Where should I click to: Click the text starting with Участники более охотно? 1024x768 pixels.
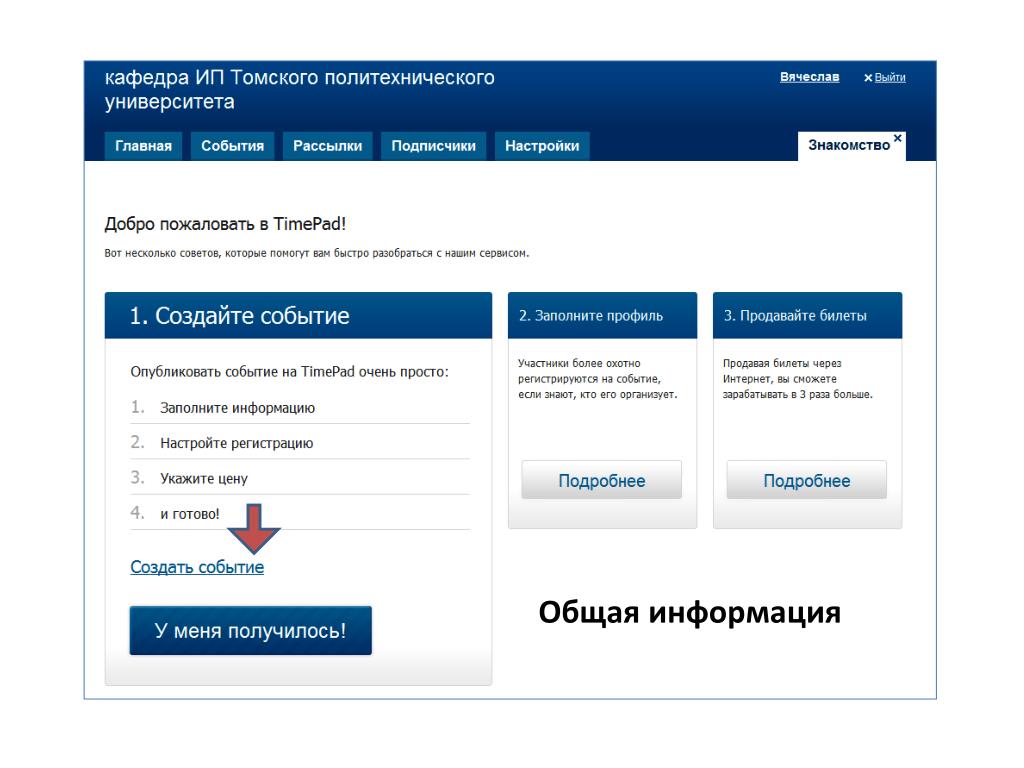(598, 379)
